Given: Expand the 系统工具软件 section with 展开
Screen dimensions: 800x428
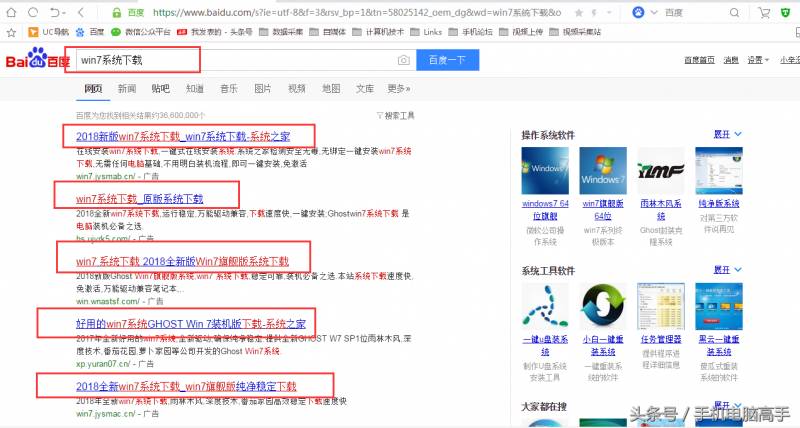Looking at the screenshot, I should (x=727, y=270).
